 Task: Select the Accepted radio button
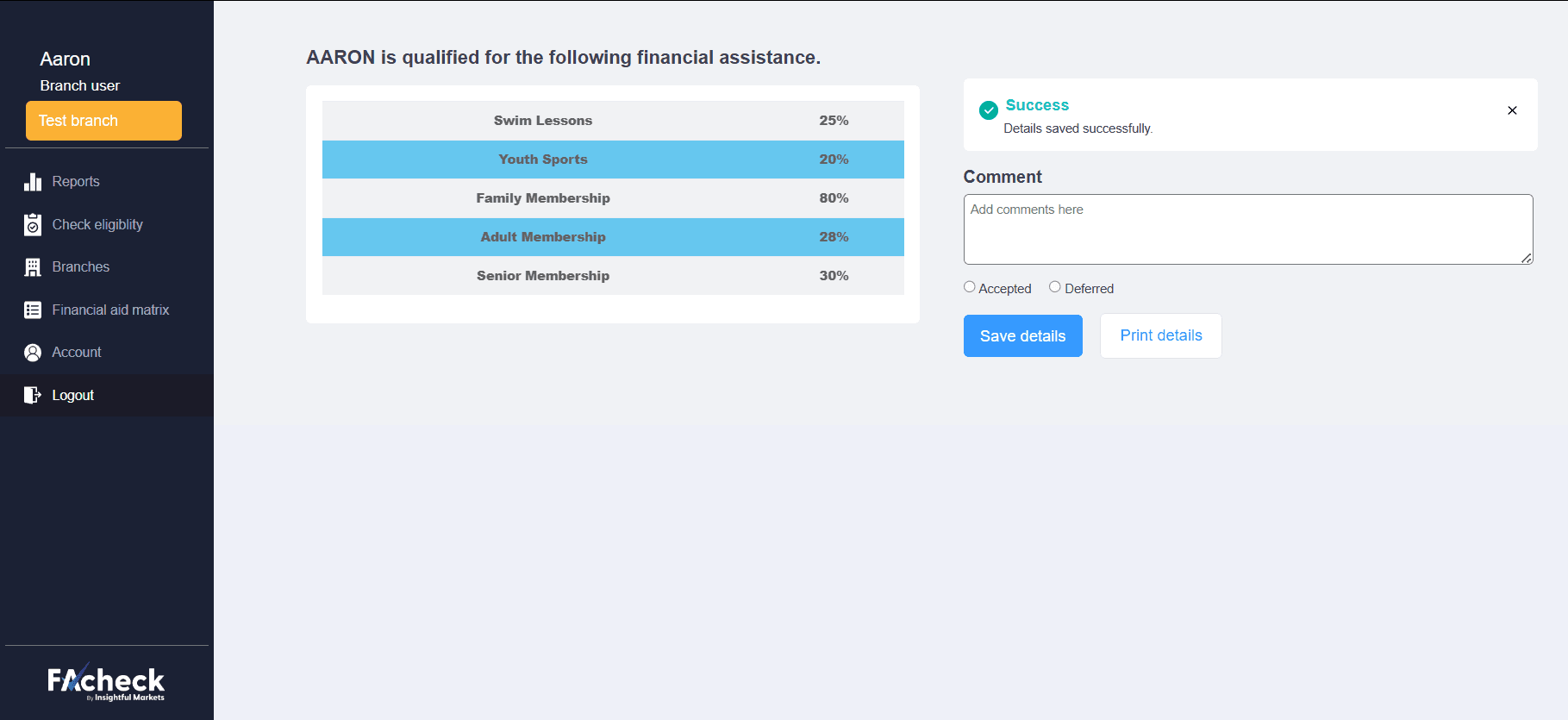970,287
